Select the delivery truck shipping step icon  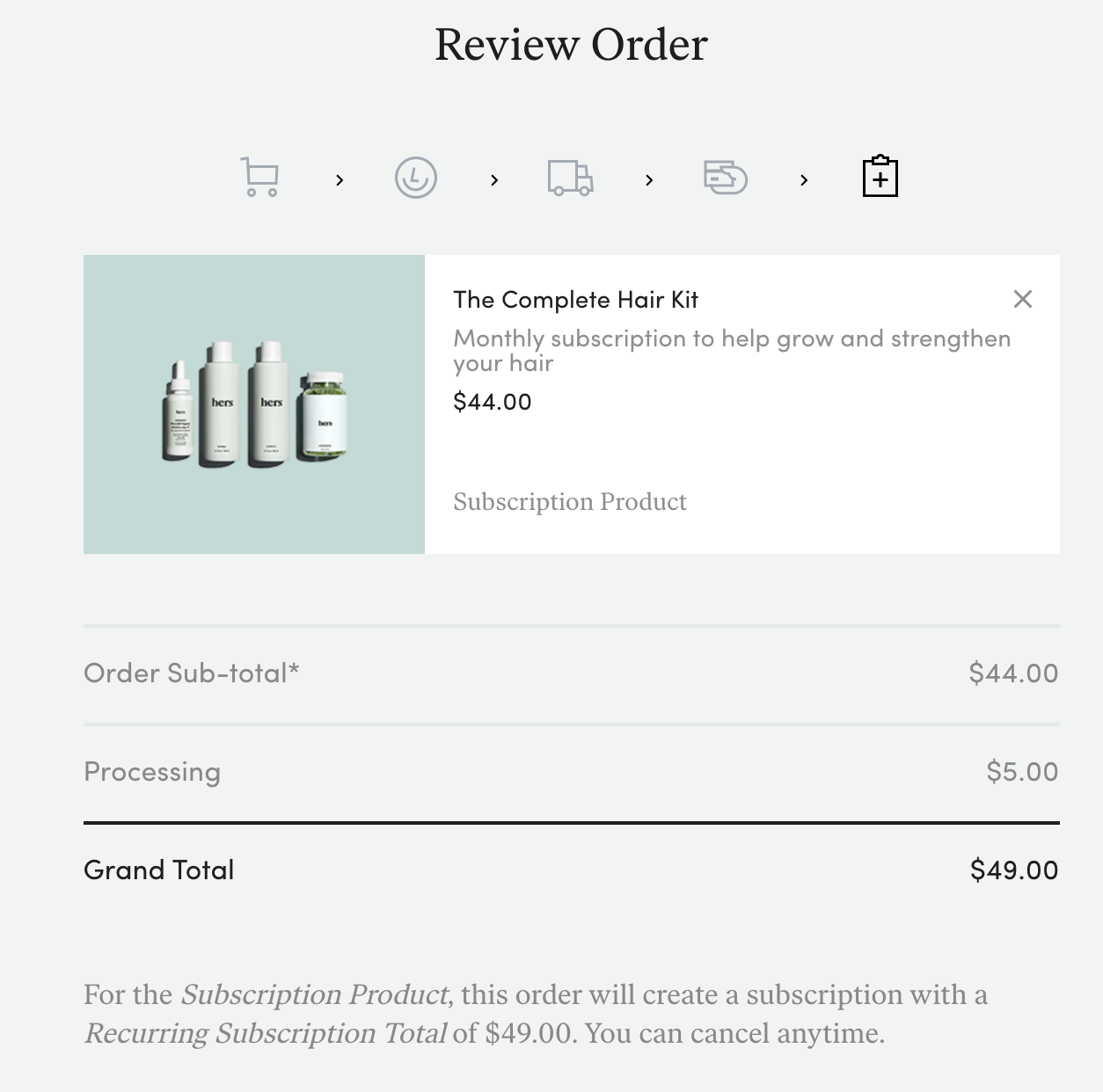(x=569, y=179)
